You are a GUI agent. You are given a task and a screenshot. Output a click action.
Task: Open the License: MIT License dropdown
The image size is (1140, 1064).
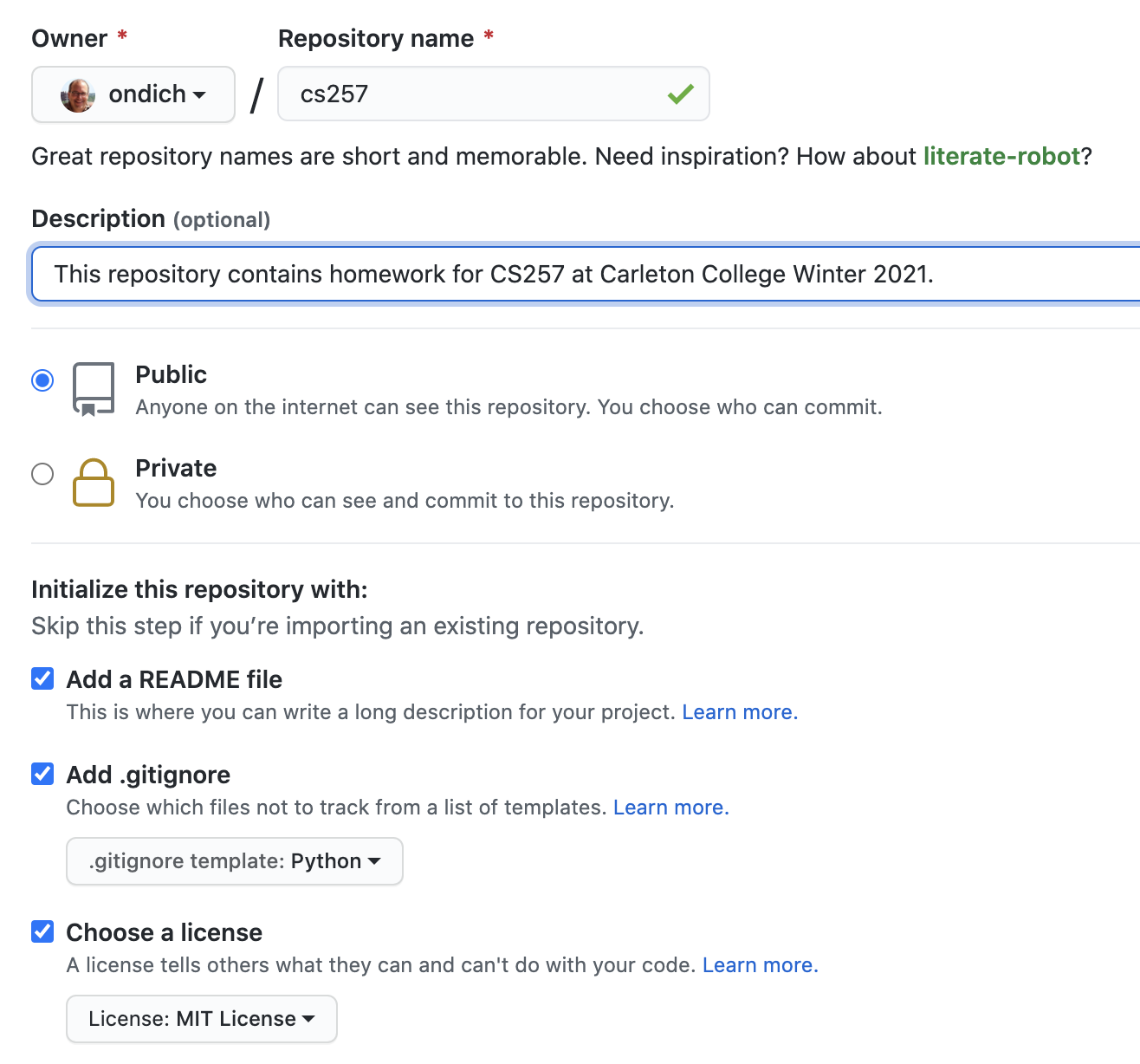[202, 1019]
